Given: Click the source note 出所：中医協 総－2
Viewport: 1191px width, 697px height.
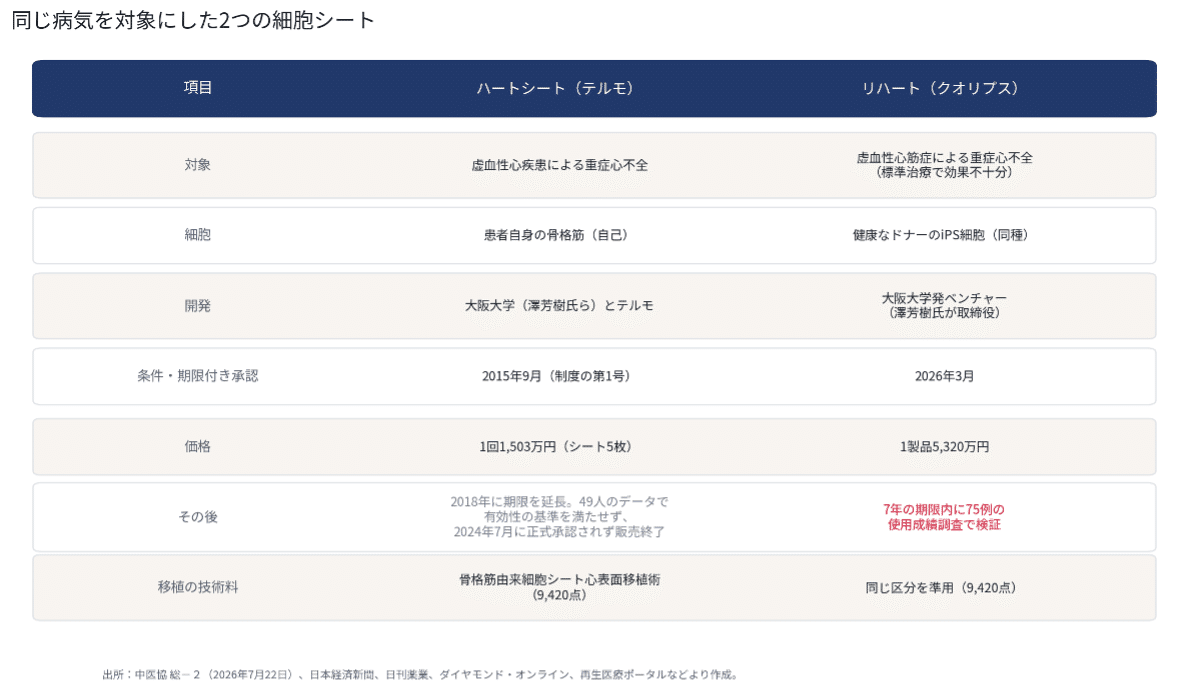Looking at the screenshot, I should (x=152, y=674).
